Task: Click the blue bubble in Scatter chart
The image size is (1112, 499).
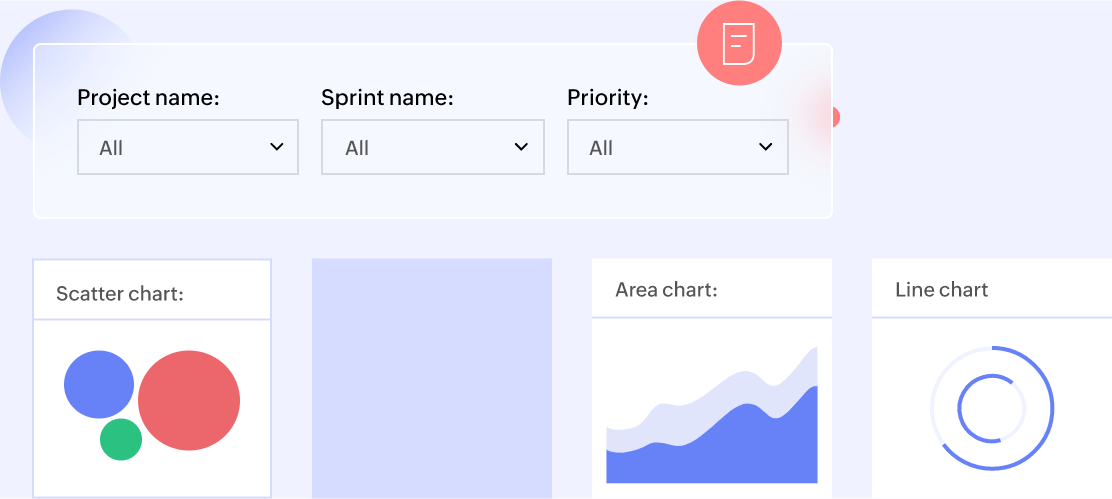Action: [x=98, y=384]
